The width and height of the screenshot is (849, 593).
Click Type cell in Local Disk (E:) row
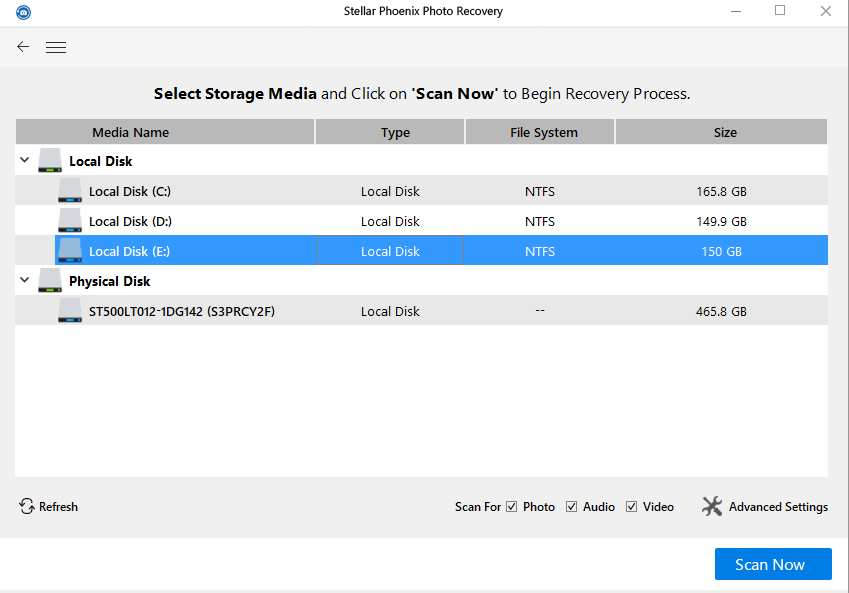pos(390,251)
